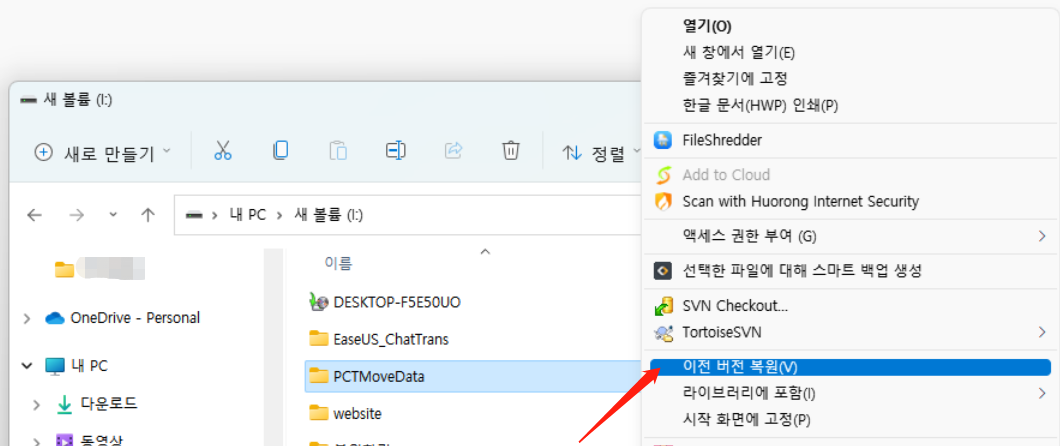Select OneDrive - Personal in sidebar
Image resolution: width=1060 pixels, height=446 pixels.
[135, 318]
